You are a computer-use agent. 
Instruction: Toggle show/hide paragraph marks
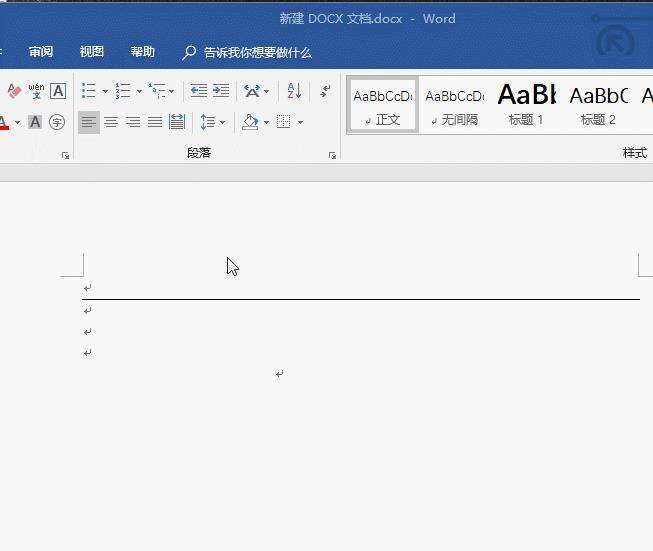pyautogui.click(x=325, y=91)
